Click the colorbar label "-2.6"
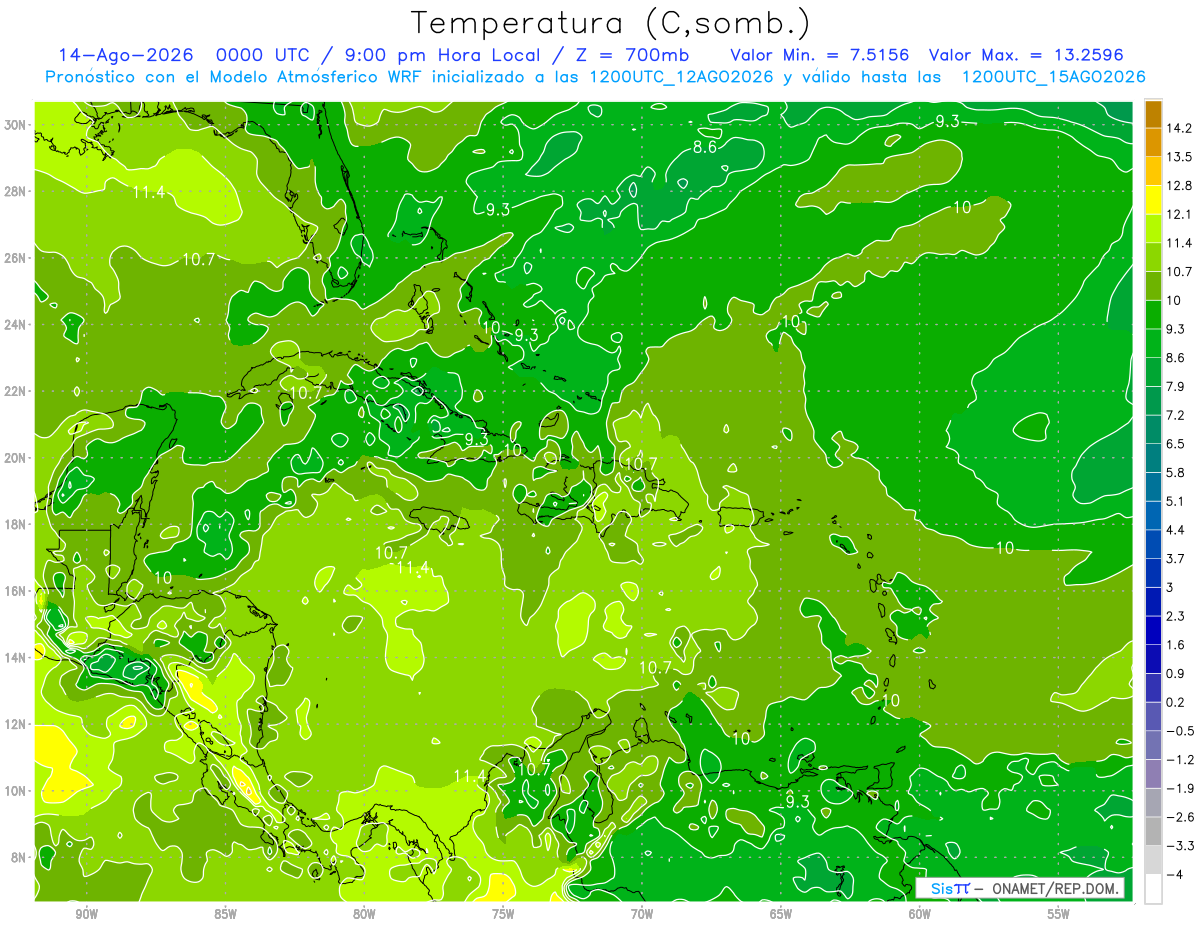The image size is (1200, 927). pyautogui.click(x=1181, y=817)
